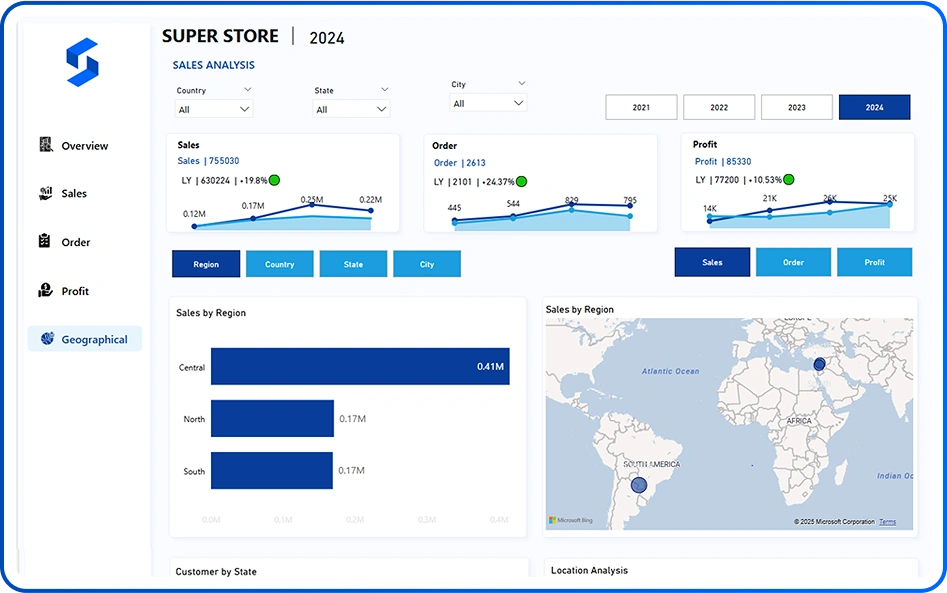Open the Country dropdown filter
Screen dimensions: 947x593
click(214, 109)
